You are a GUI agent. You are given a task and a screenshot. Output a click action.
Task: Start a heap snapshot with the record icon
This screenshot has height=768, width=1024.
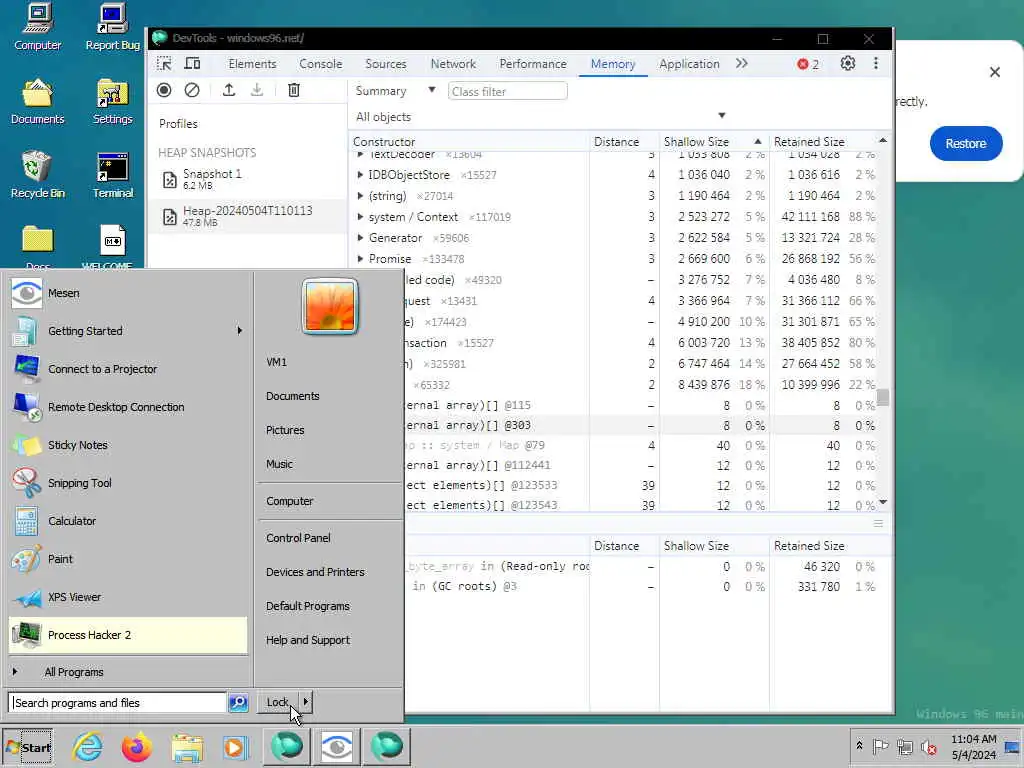(164, 90)
